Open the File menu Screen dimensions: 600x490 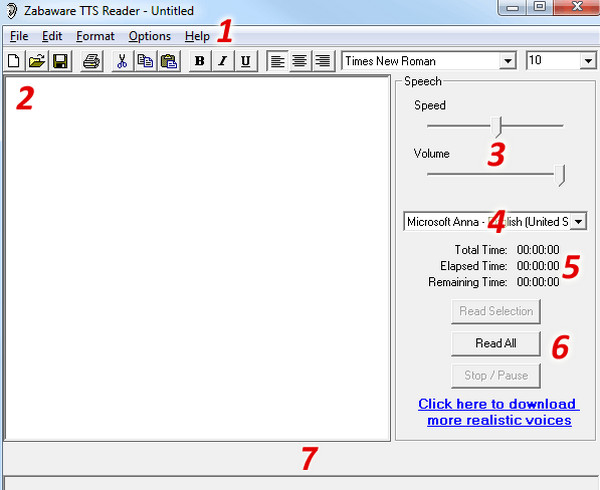(19, 36)
